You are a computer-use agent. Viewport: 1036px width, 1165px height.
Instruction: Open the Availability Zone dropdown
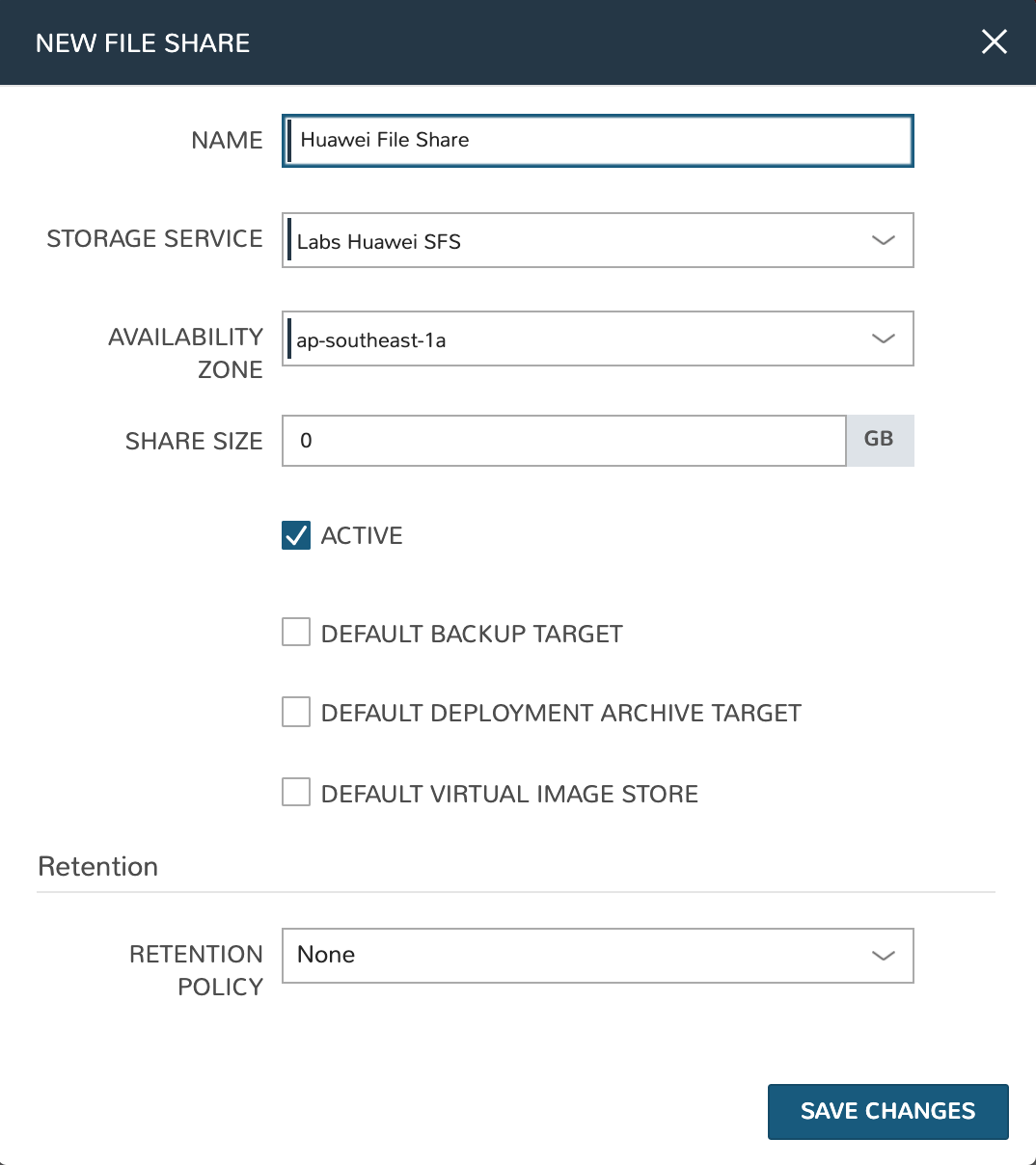(x=579, y=339)
